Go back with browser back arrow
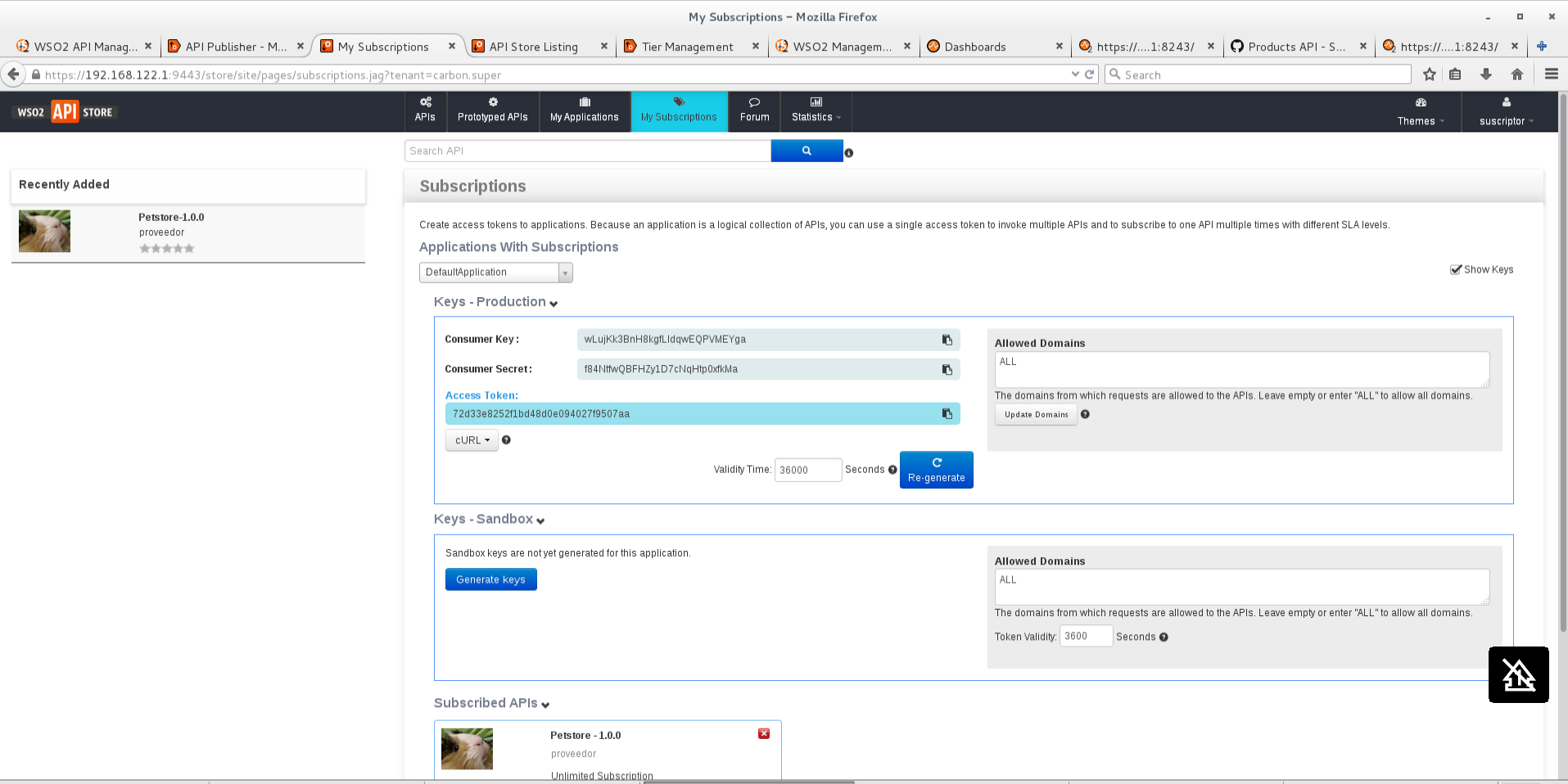This screenshot has width=1568, height=784. tap(13, 74)
